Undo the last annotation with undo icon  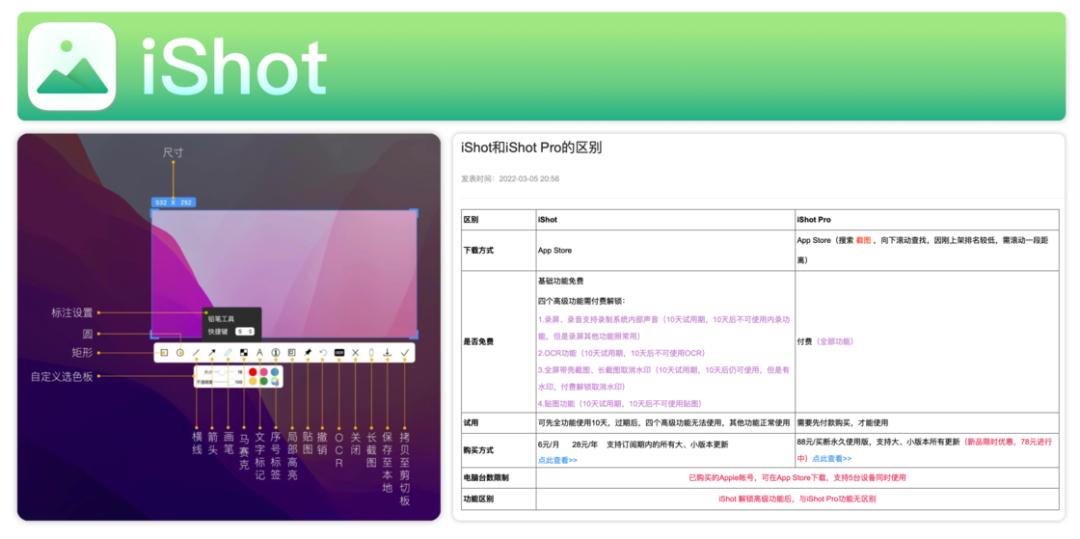click(x=323, y=352)
